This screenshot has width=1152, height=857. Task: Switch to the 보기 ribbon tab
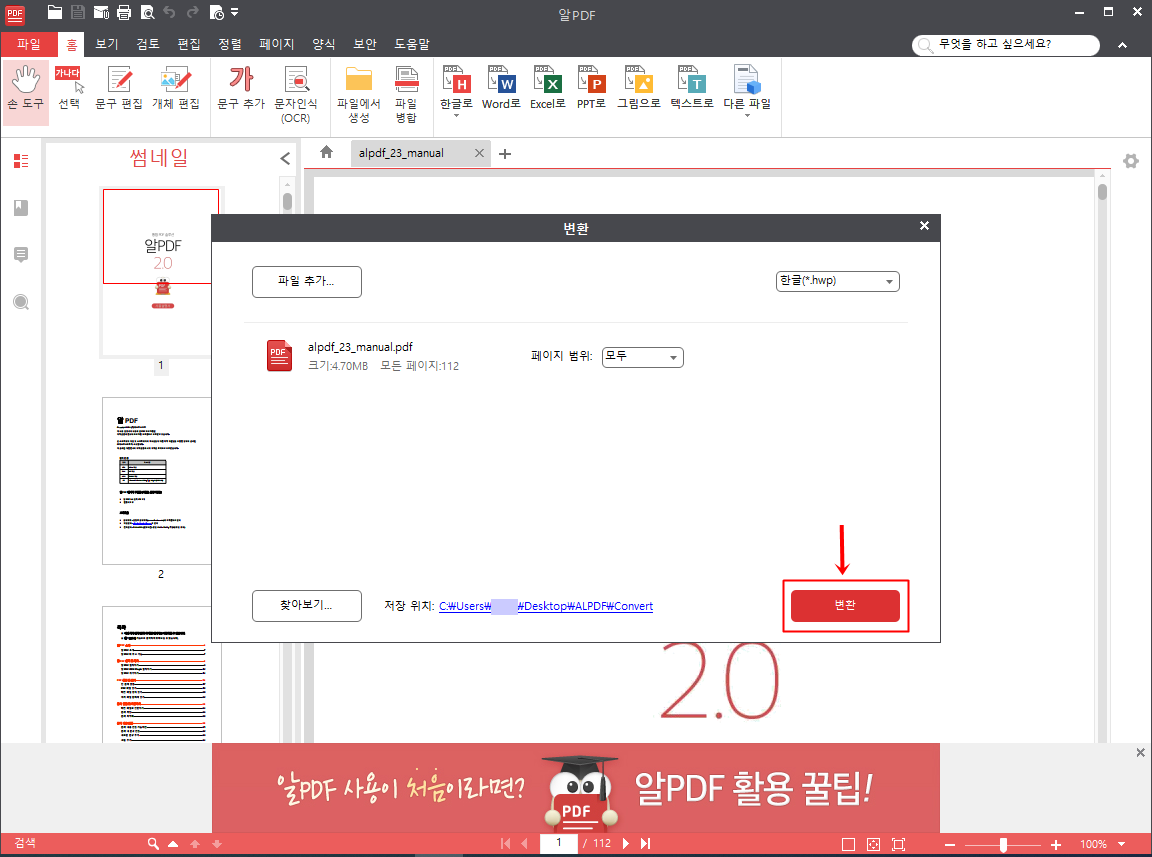[107, 44]
